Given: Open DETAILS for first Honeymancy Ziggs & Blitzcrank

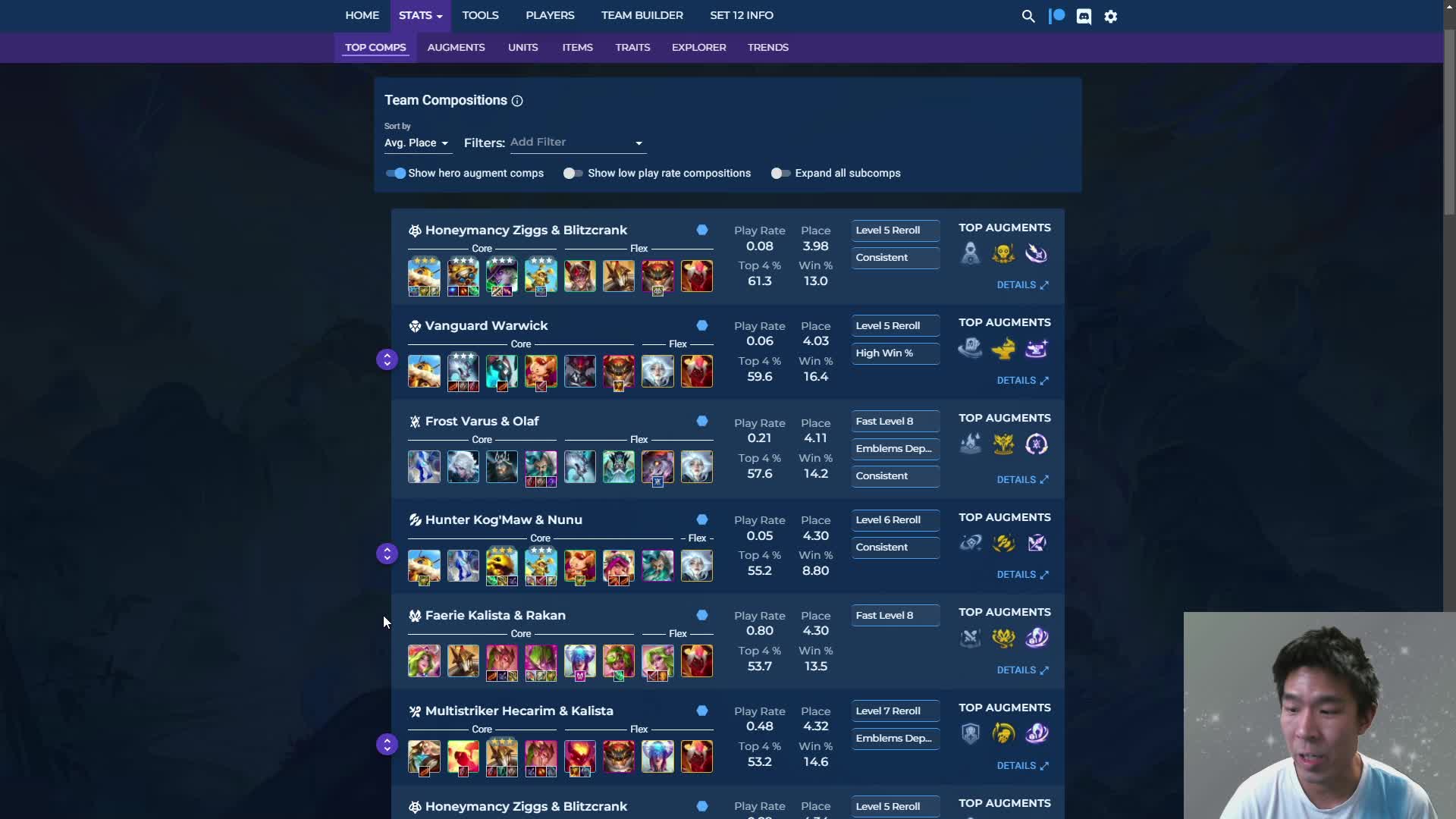Looking at the screenshot, I should pos(1022,285).
